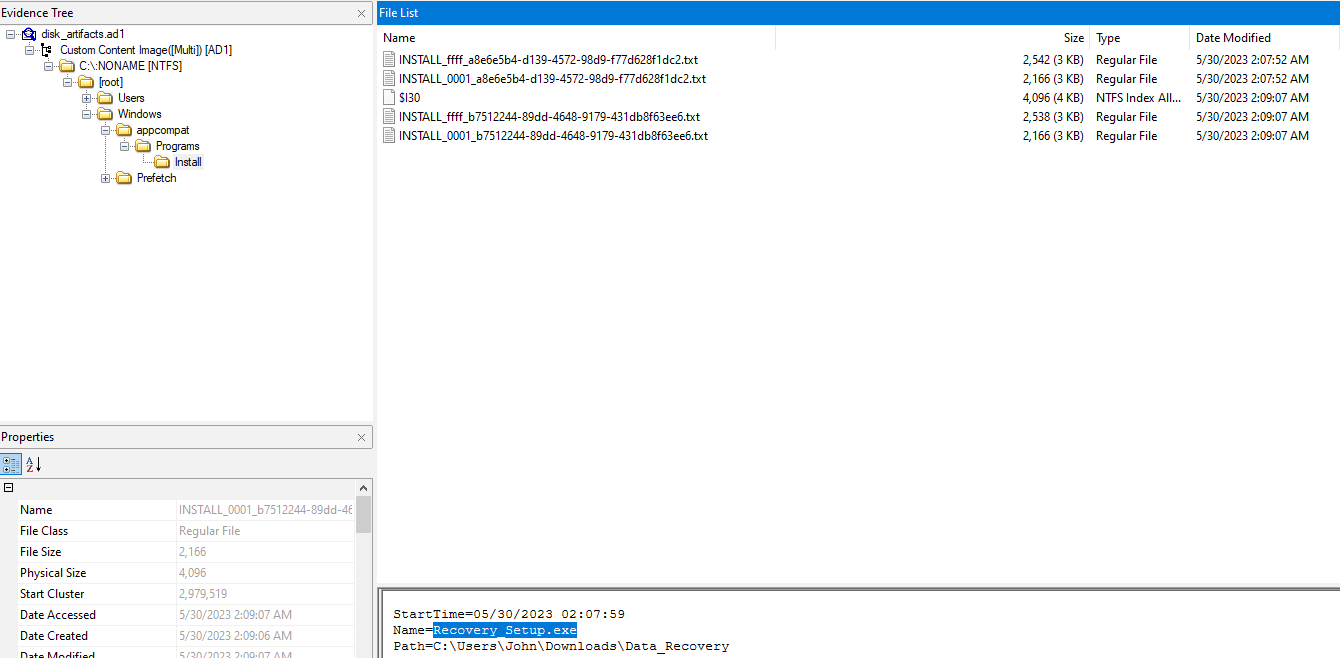Click the Install folder icon in tree
The width and height of the screenshot is (1340, 658).
click(x=162, y=162)
